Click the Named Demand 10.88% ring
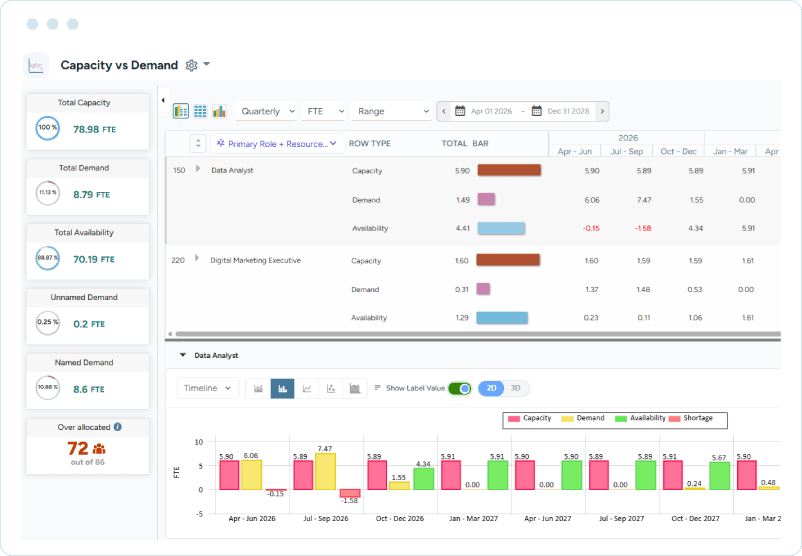The height and width of the screenshot is (556, 802). 48,388
